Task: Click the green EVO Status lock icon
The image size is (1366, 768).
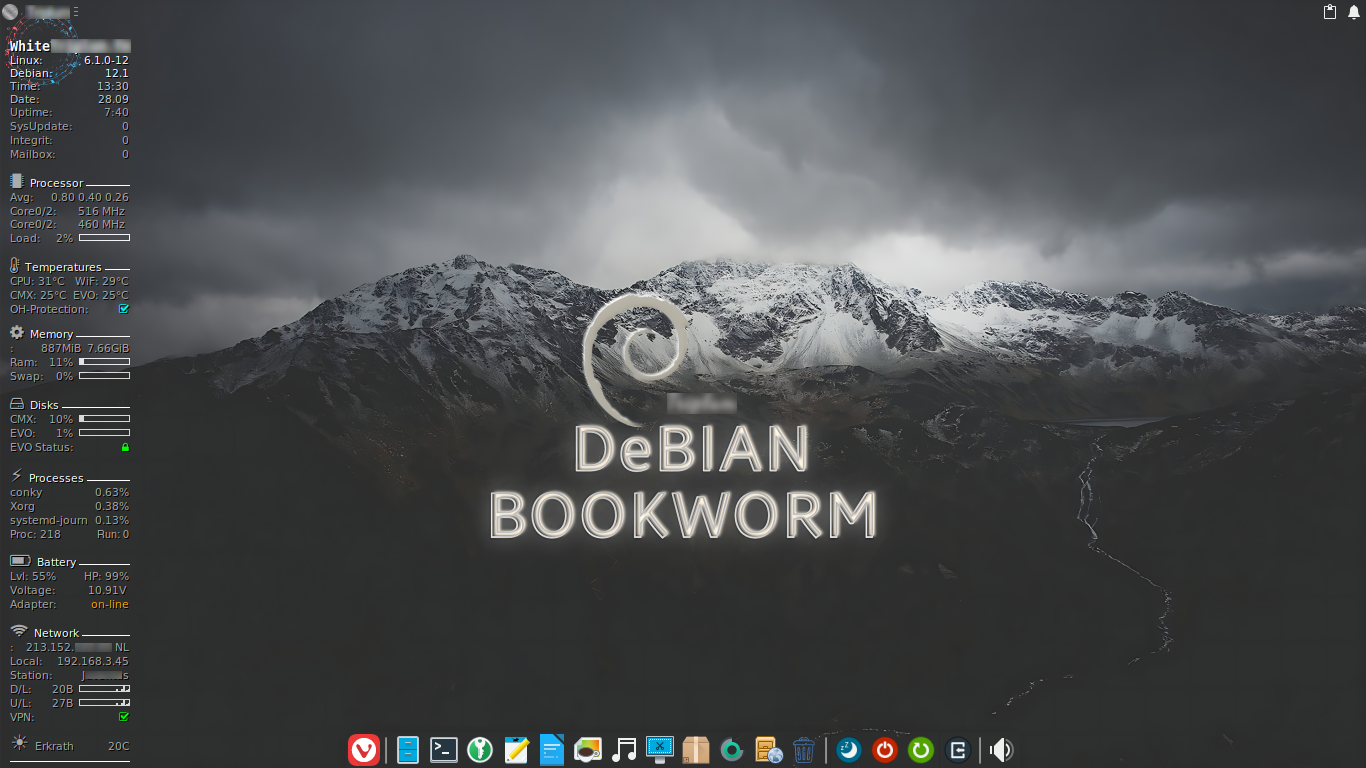Action: (x=125, y=447)
